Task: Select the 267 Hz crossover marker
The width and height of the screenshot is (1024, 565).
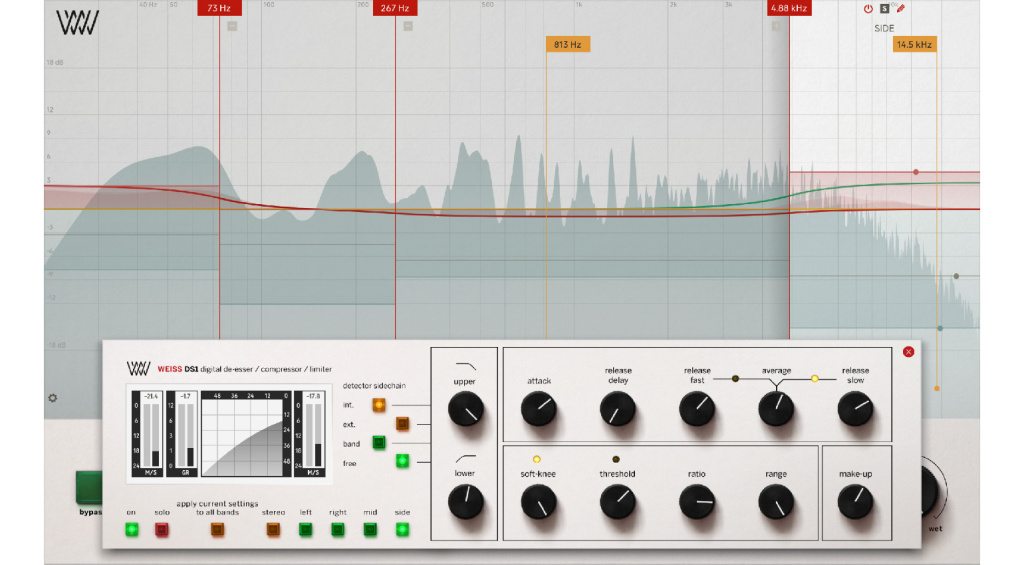Action: tap(395, 8)
